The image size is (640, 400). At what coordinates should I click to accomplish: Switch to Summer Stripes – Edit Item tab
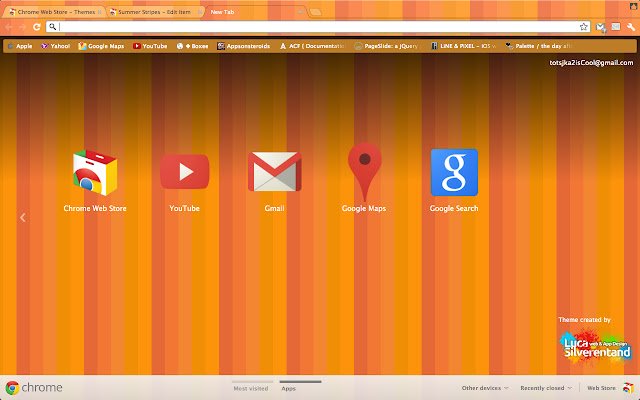tap(154, 12)
